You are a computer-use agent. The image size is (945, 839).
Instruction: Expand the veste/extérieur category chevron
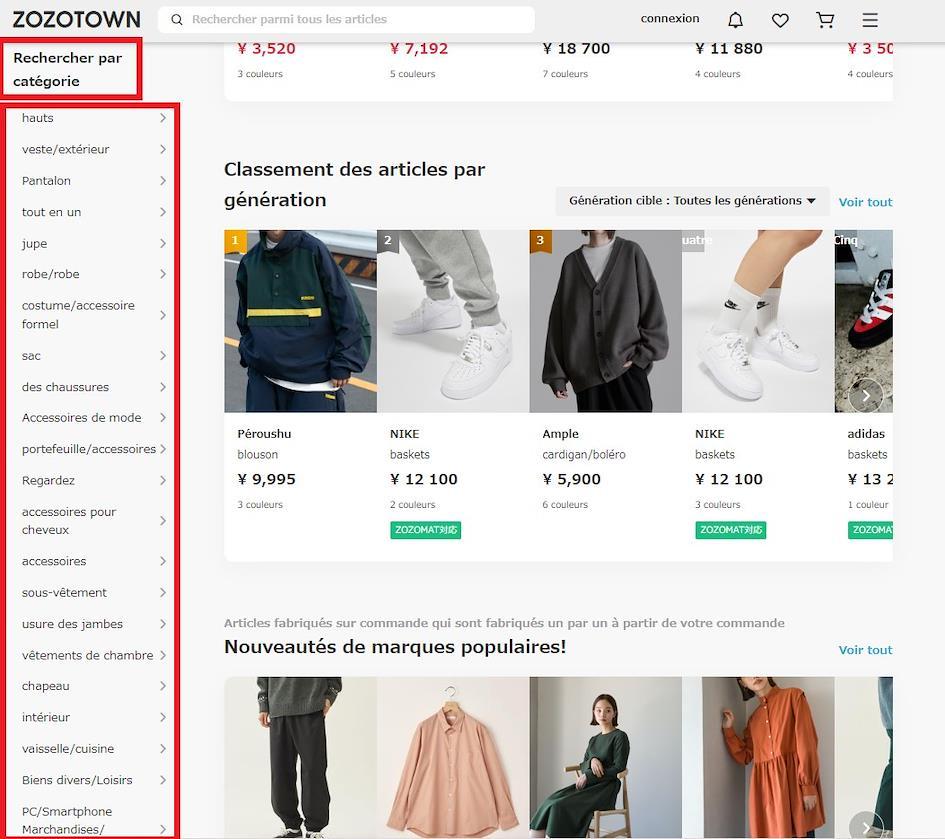click(x=163, y=149)
